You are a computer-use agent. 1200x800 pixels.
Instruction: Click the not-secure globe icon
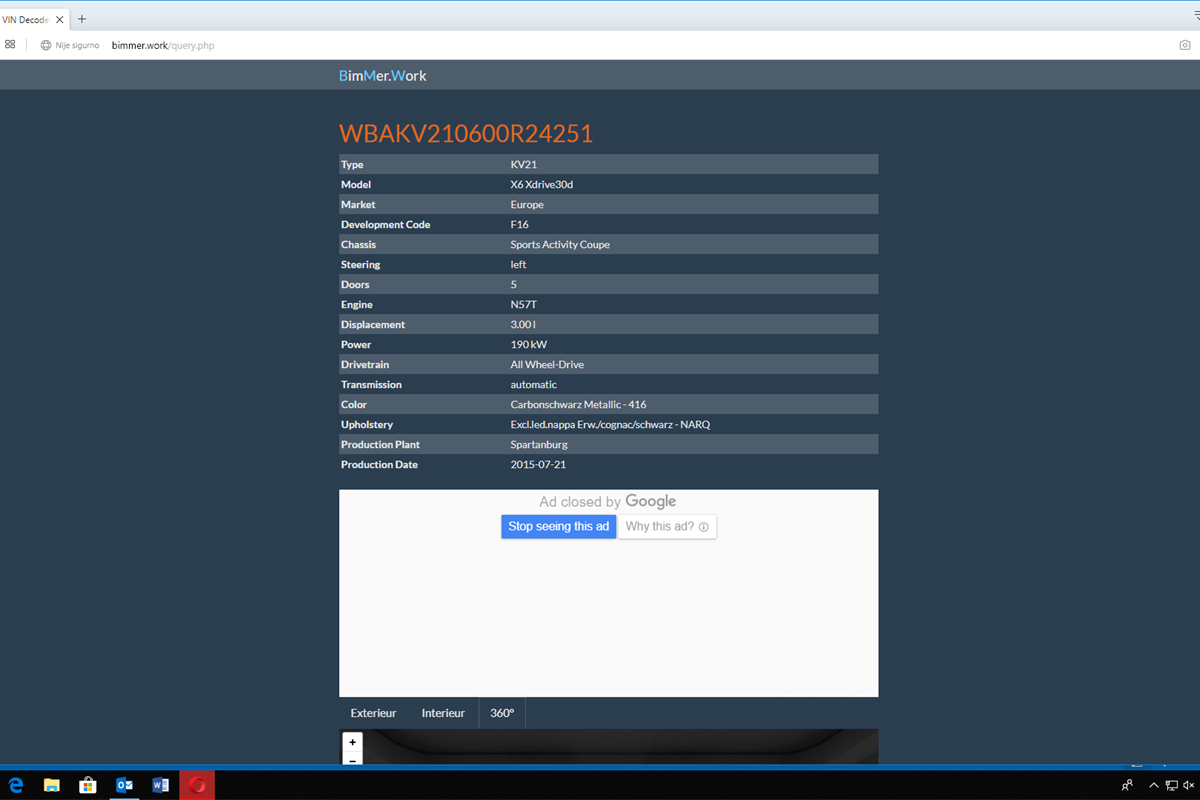pos(46,45)
